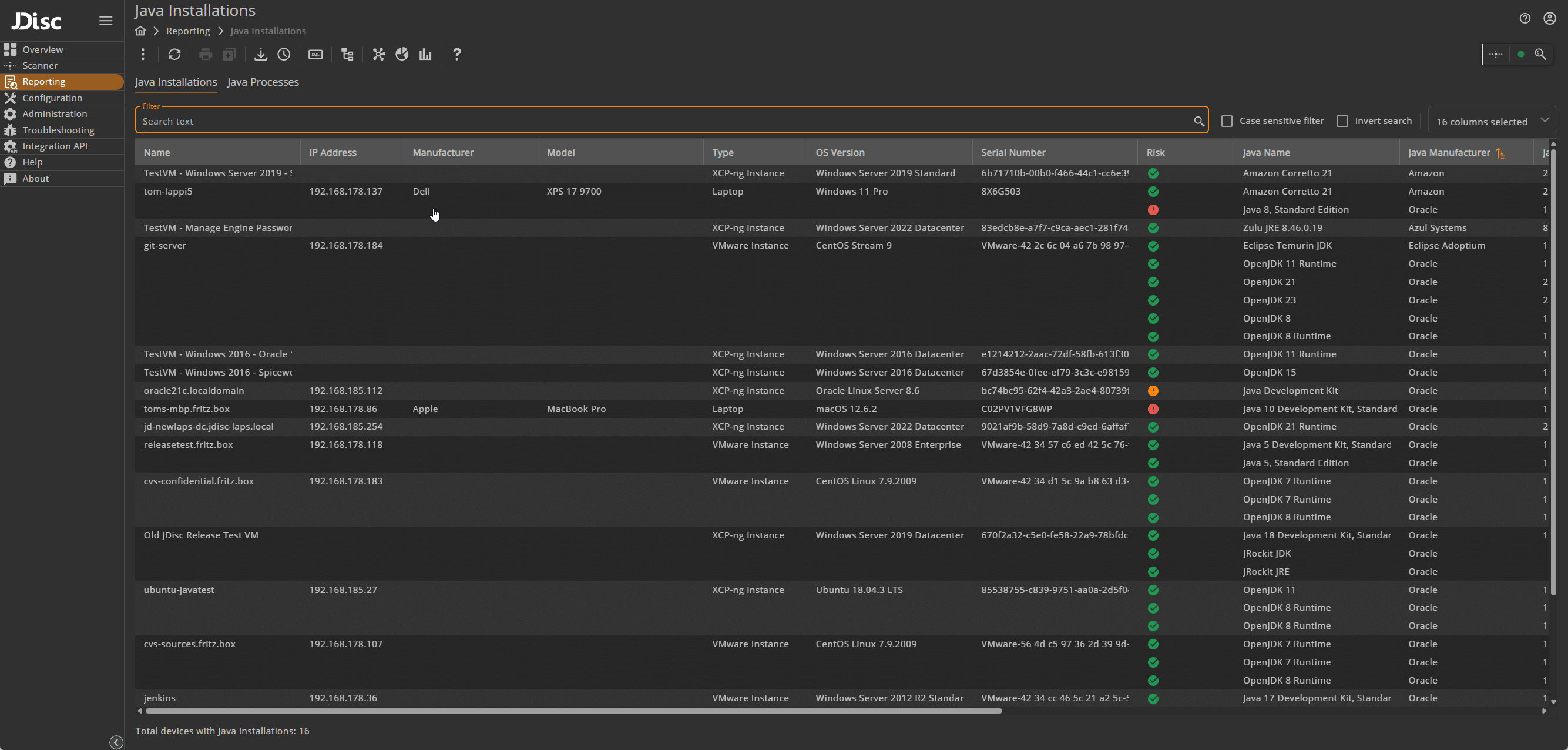
Task: Open the pie chart icon
Action: (x=402, y=55)
